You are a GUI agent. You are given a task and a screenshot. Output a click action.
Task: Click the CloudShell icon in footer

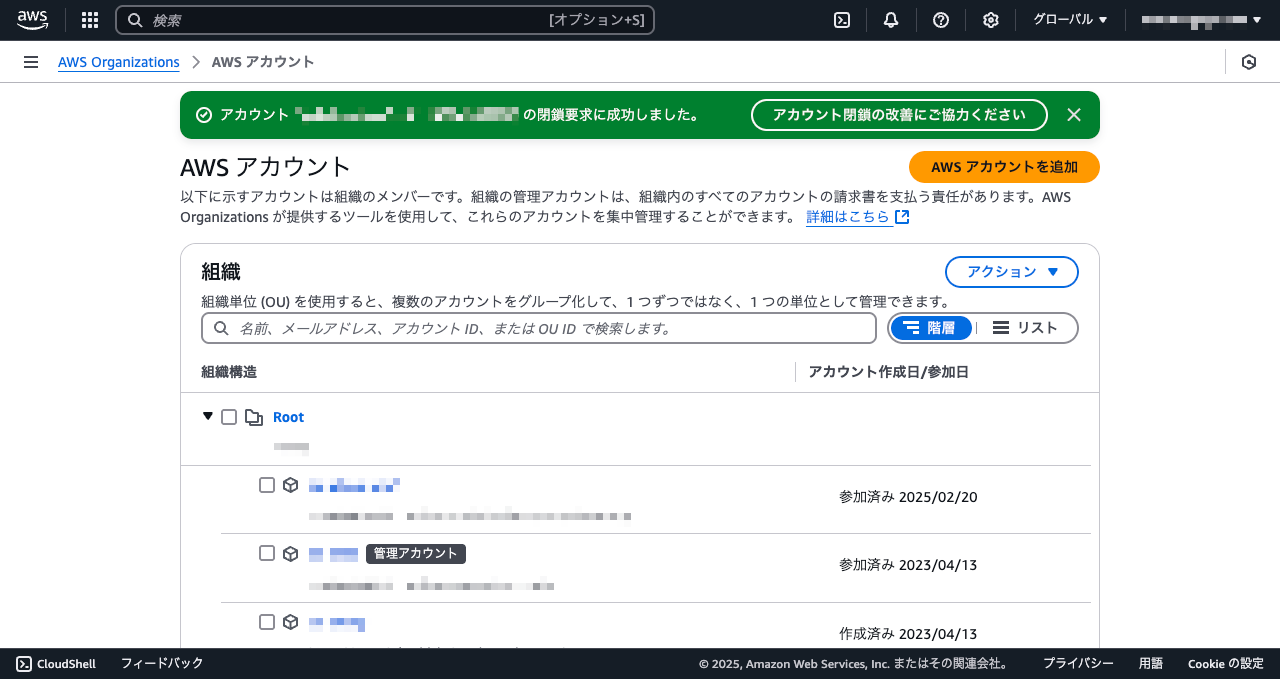click(24, 663)
